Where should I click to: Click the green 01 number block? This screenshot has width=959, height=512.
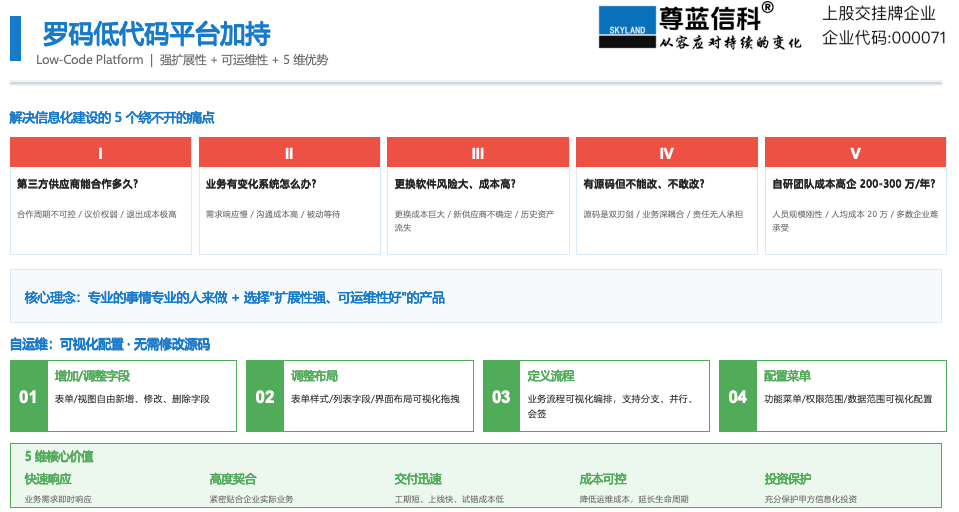click(29, 396)
